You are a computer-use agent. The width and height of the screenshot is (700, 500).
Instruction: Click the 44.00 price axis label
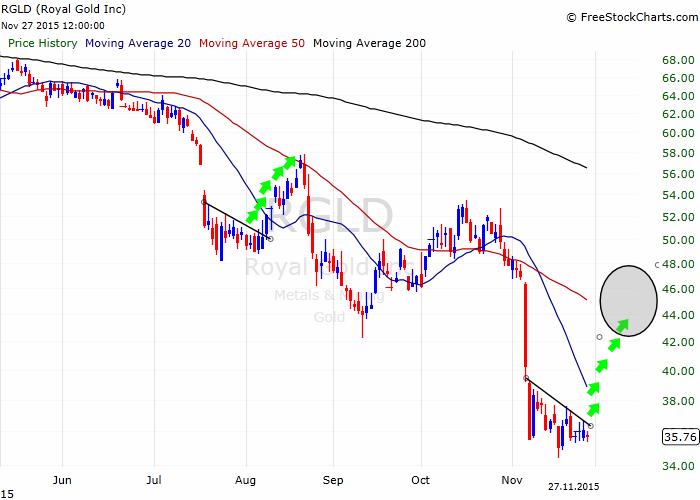[x=679, y=315]
